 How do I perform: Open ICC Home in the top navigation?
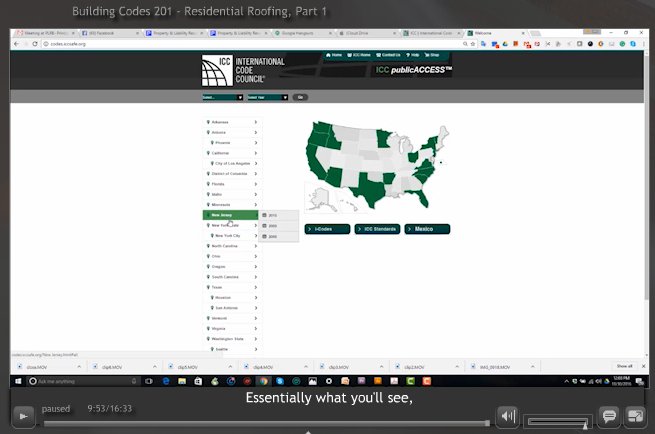point(359,55)
